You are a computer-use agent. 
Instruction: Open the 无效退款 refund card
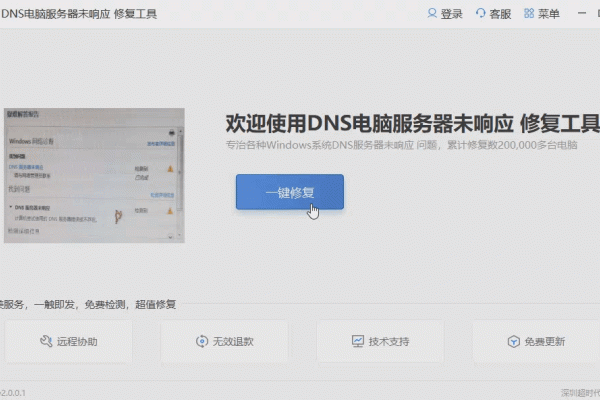coord(224,341)
